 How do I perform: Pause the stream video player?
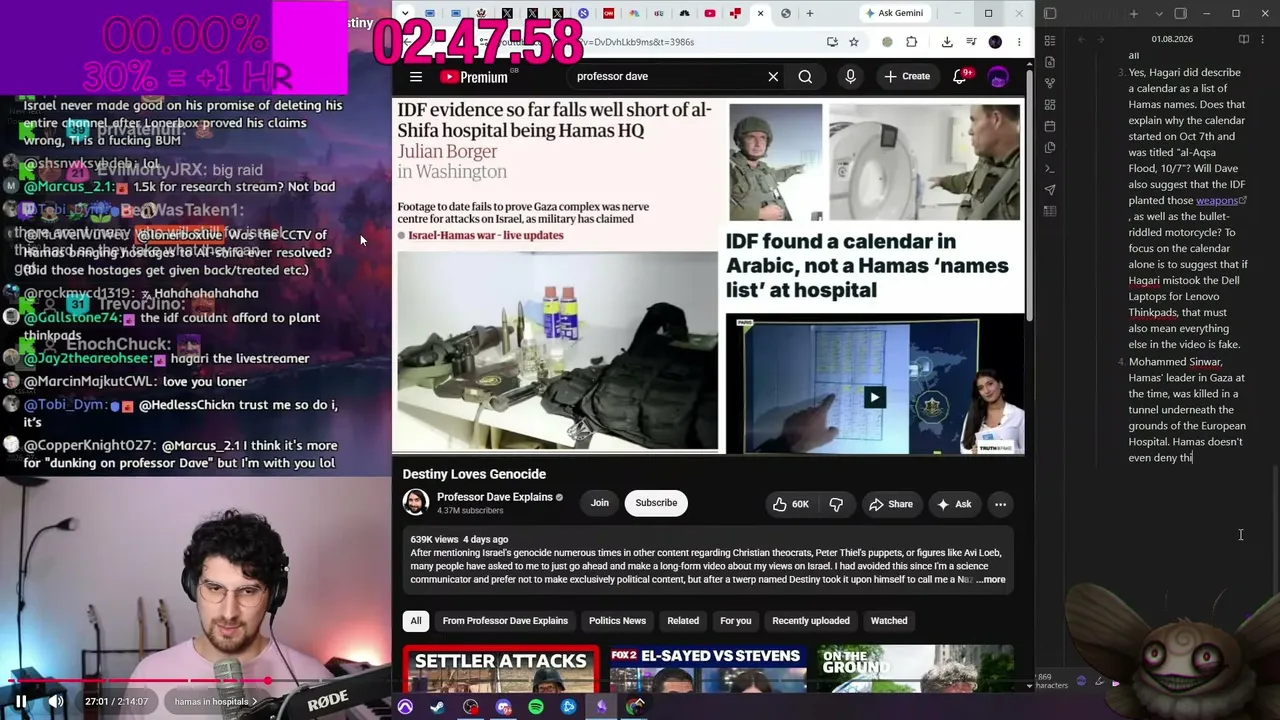tap(21, 701)
